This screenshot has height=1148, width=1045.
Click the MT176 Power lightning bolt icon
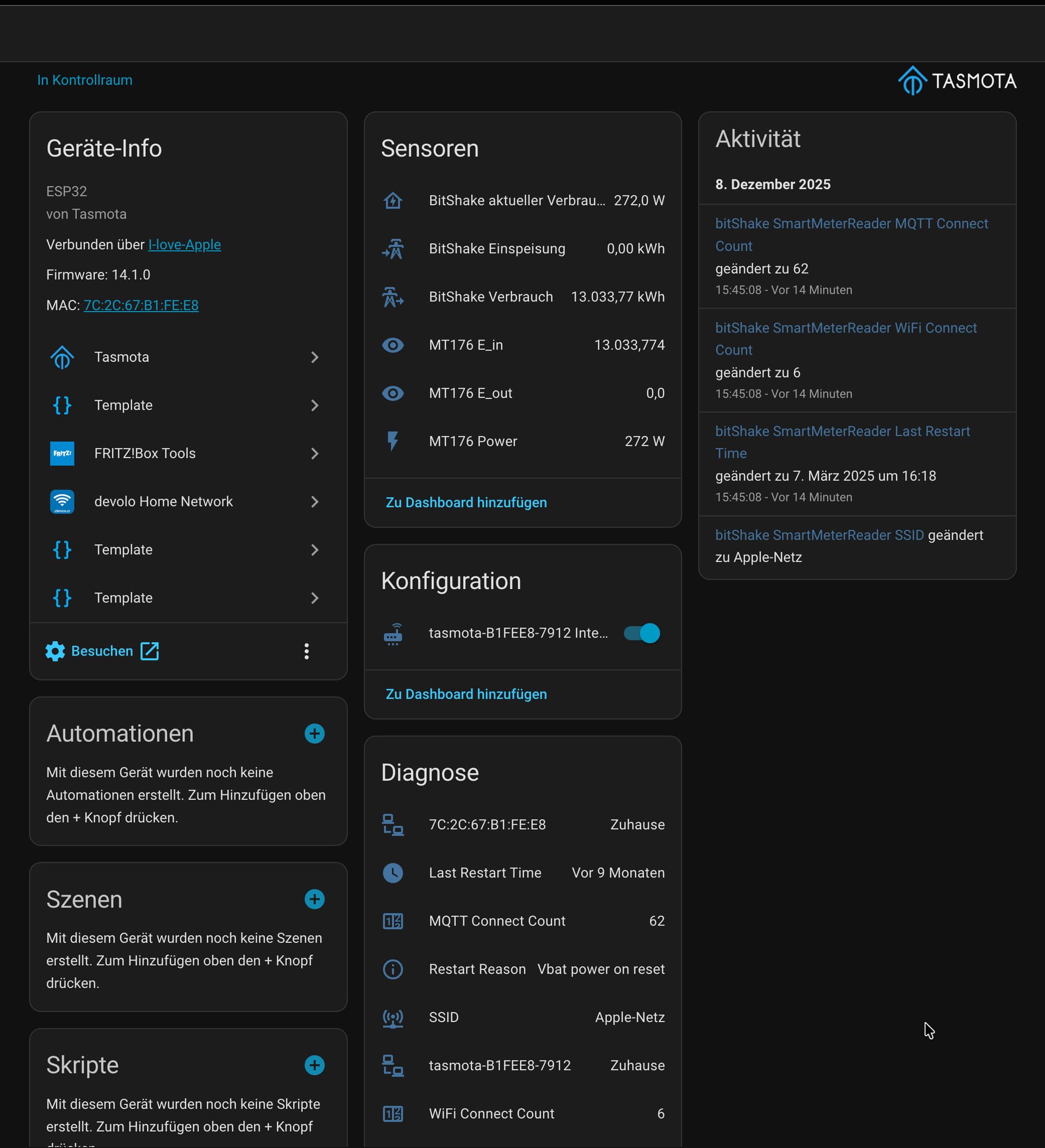[392, 441]
